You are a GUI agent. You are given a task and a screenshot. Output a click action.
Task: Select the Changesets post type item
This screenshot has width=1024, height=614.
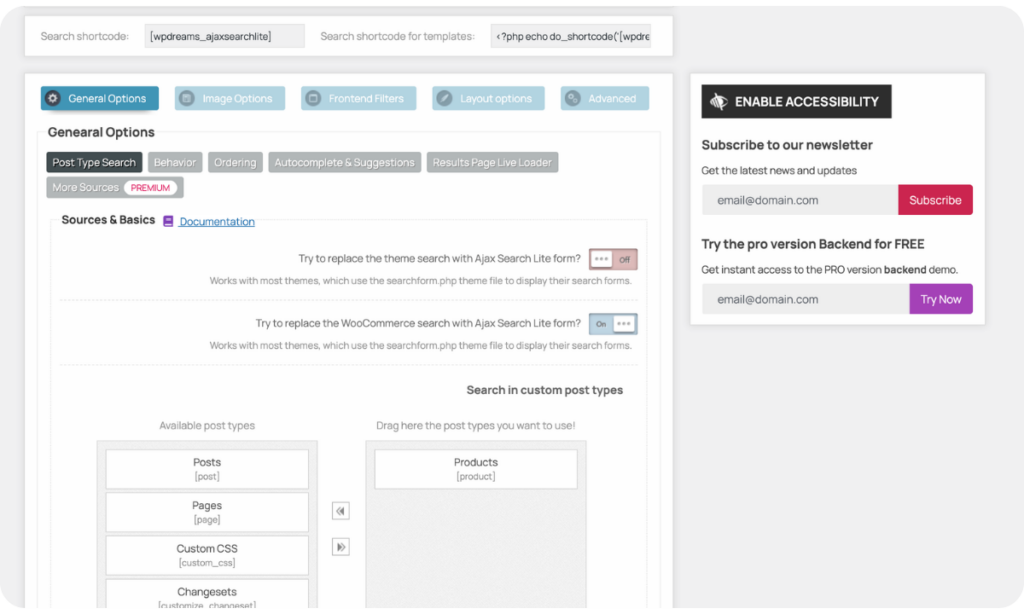[207, 594]
